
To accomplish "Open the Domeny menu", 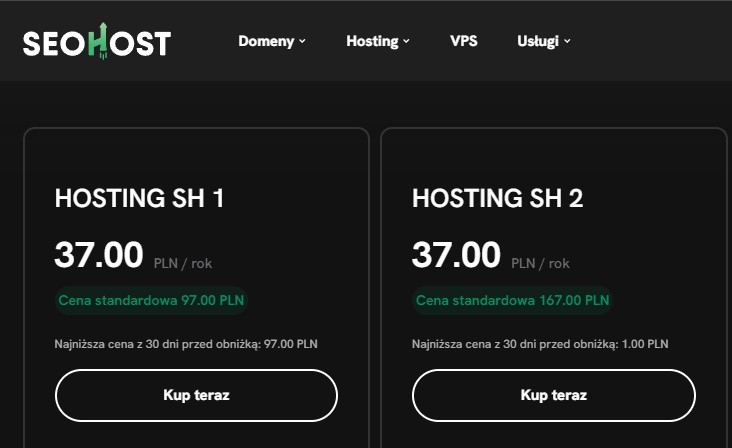I will coord(266,41).
